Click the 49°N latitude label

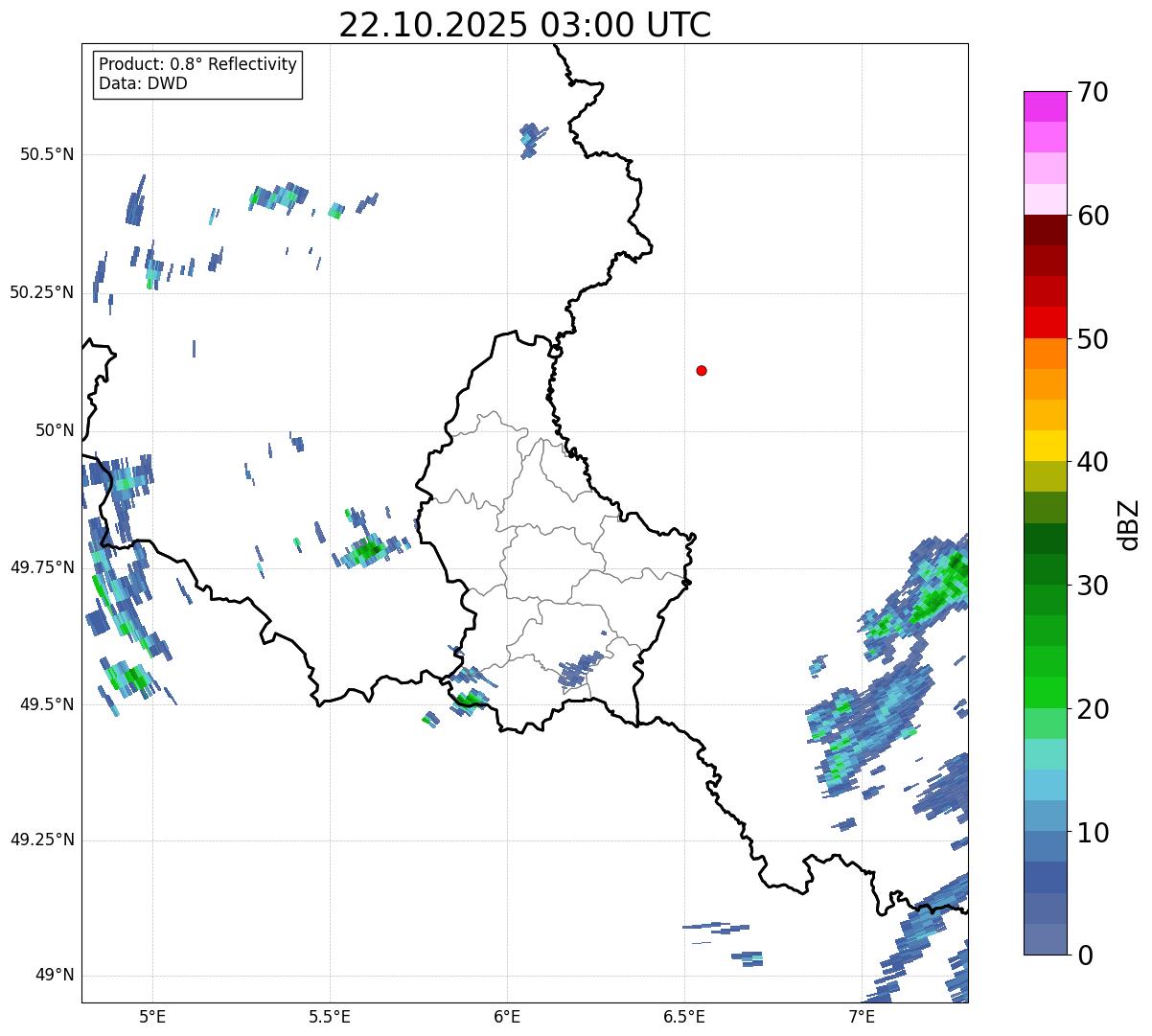[x=55, y=976]
